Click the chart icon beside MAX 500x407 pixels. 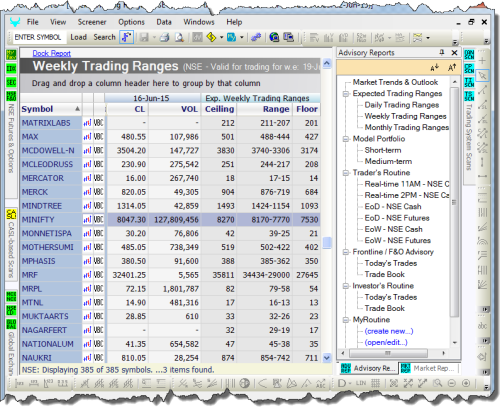87,137
